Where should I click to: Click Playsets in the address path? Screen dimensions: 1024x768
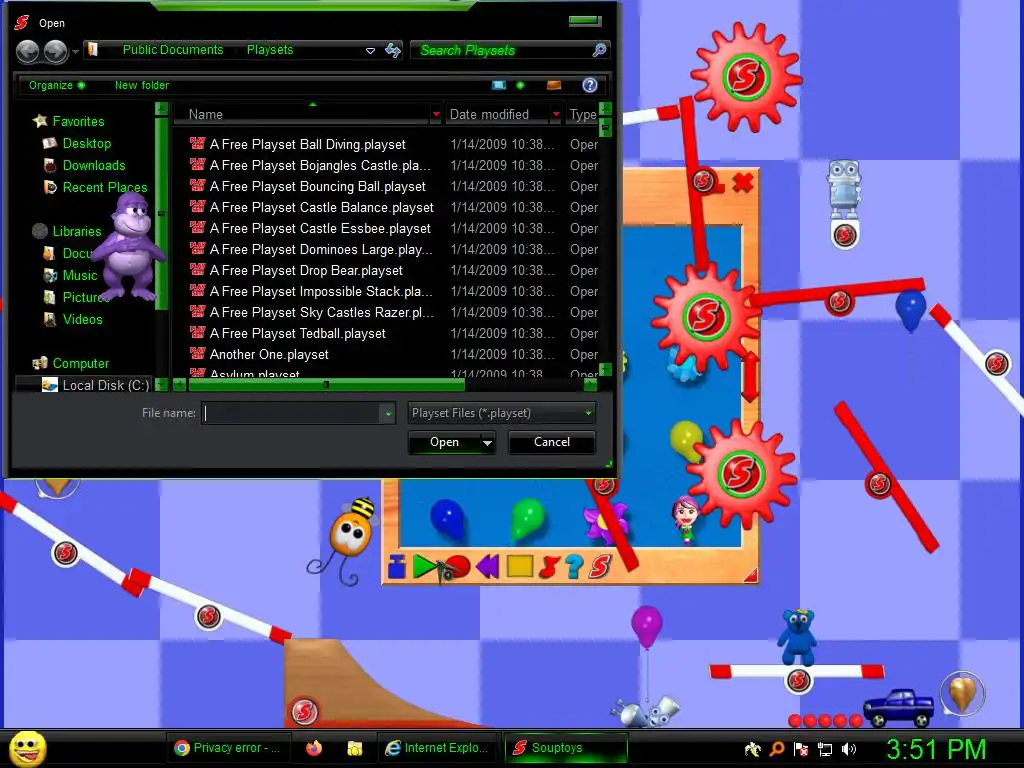[x=270, y=50]
